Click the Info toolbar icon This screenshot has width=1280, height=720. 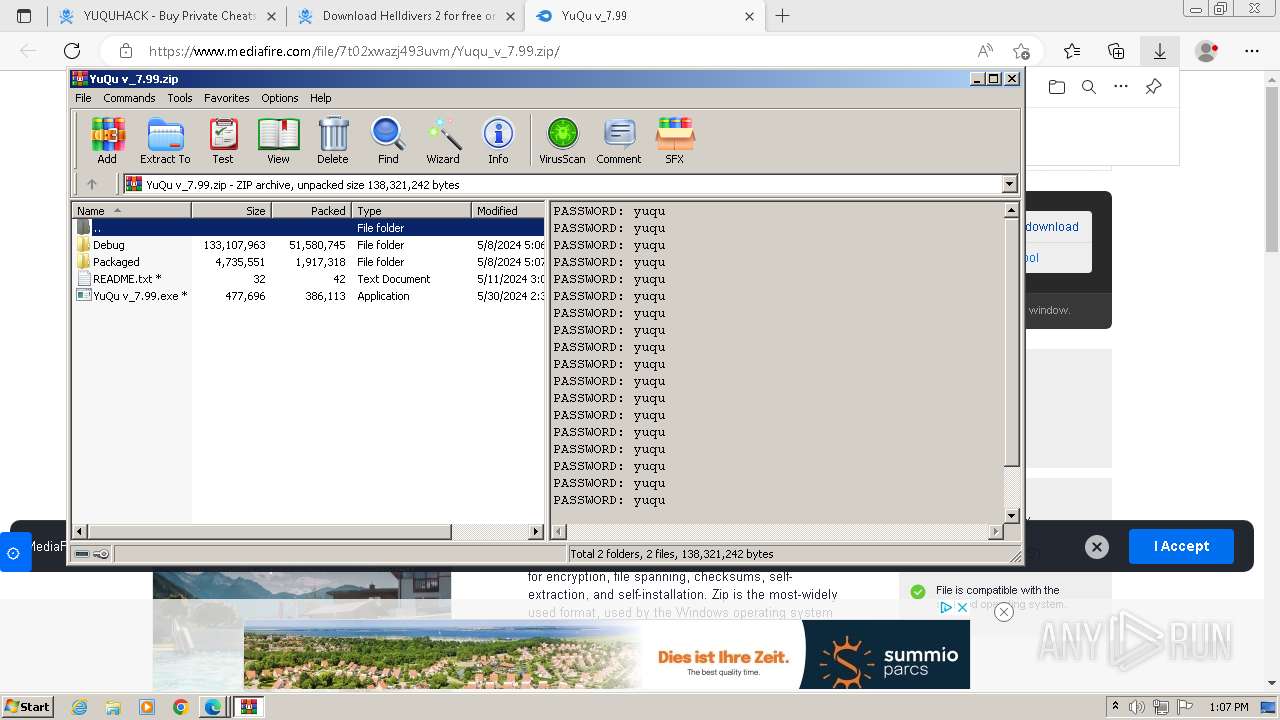(x=498, y=140)
